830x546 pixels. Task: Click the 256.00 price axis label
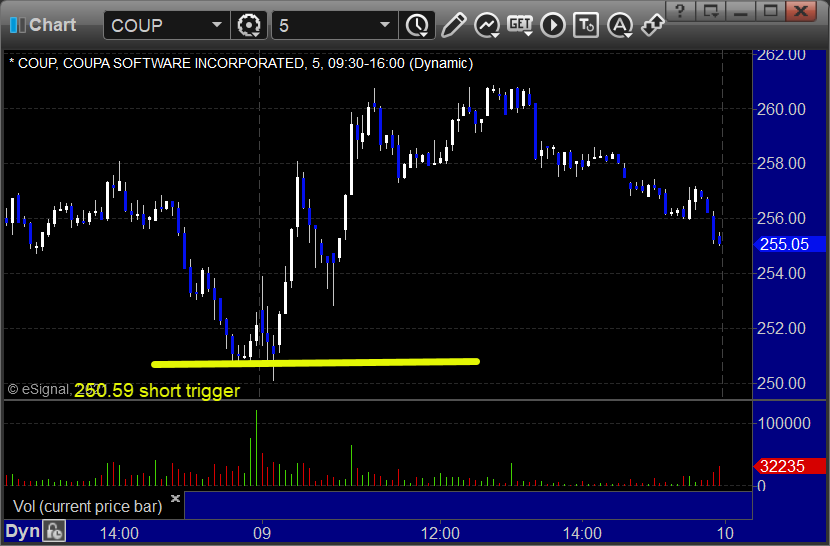[781, 218]
